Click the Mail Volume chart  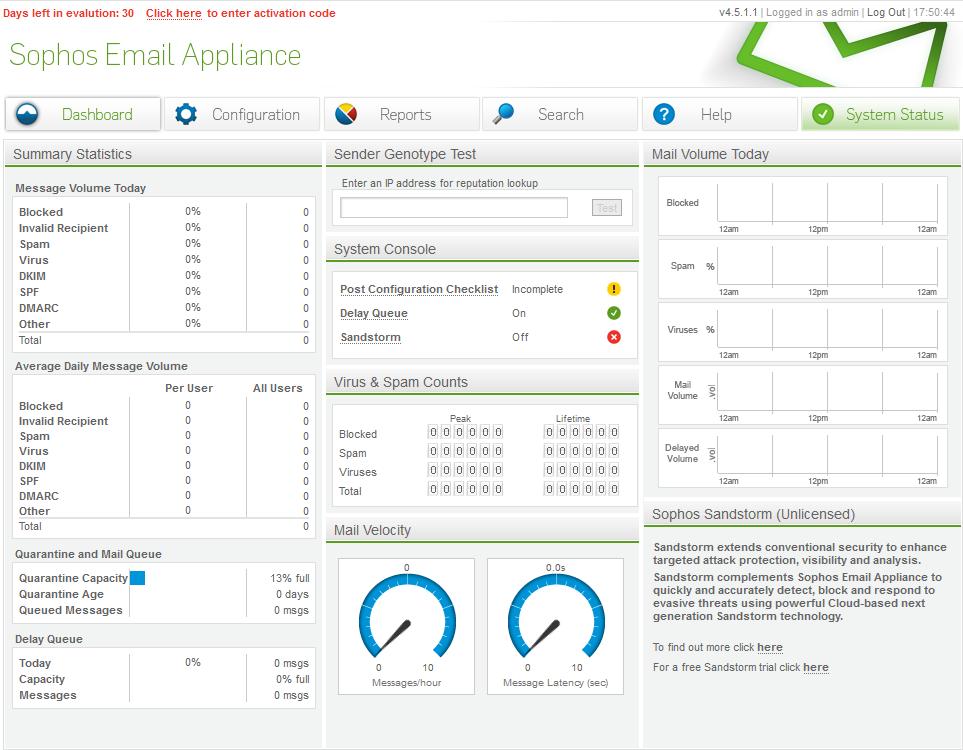tap(803, 396)
